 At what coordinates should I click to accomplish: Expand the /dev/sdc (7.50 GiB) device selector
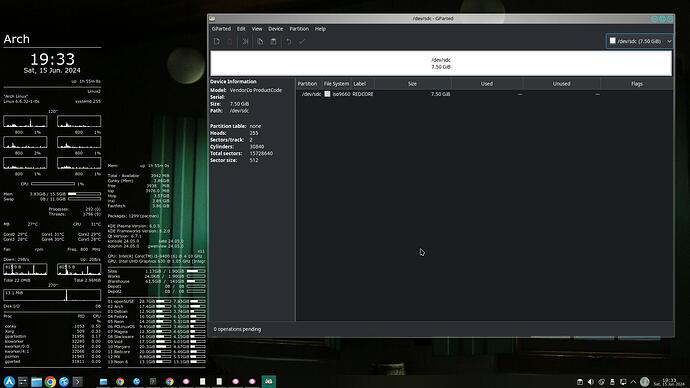click(x=639, y=41)
